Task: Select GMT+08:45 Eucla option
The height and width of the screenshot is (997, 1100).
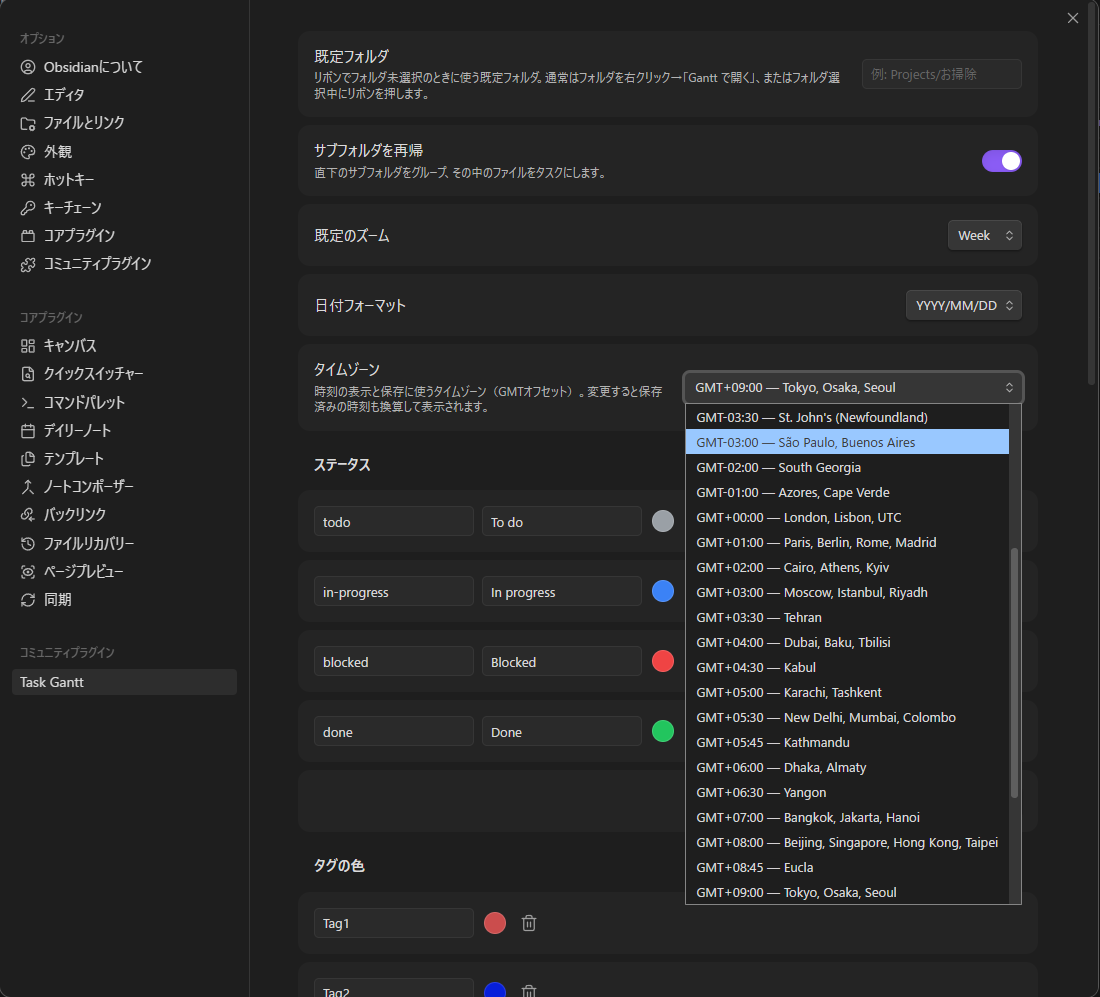Action: pos(847,867)
